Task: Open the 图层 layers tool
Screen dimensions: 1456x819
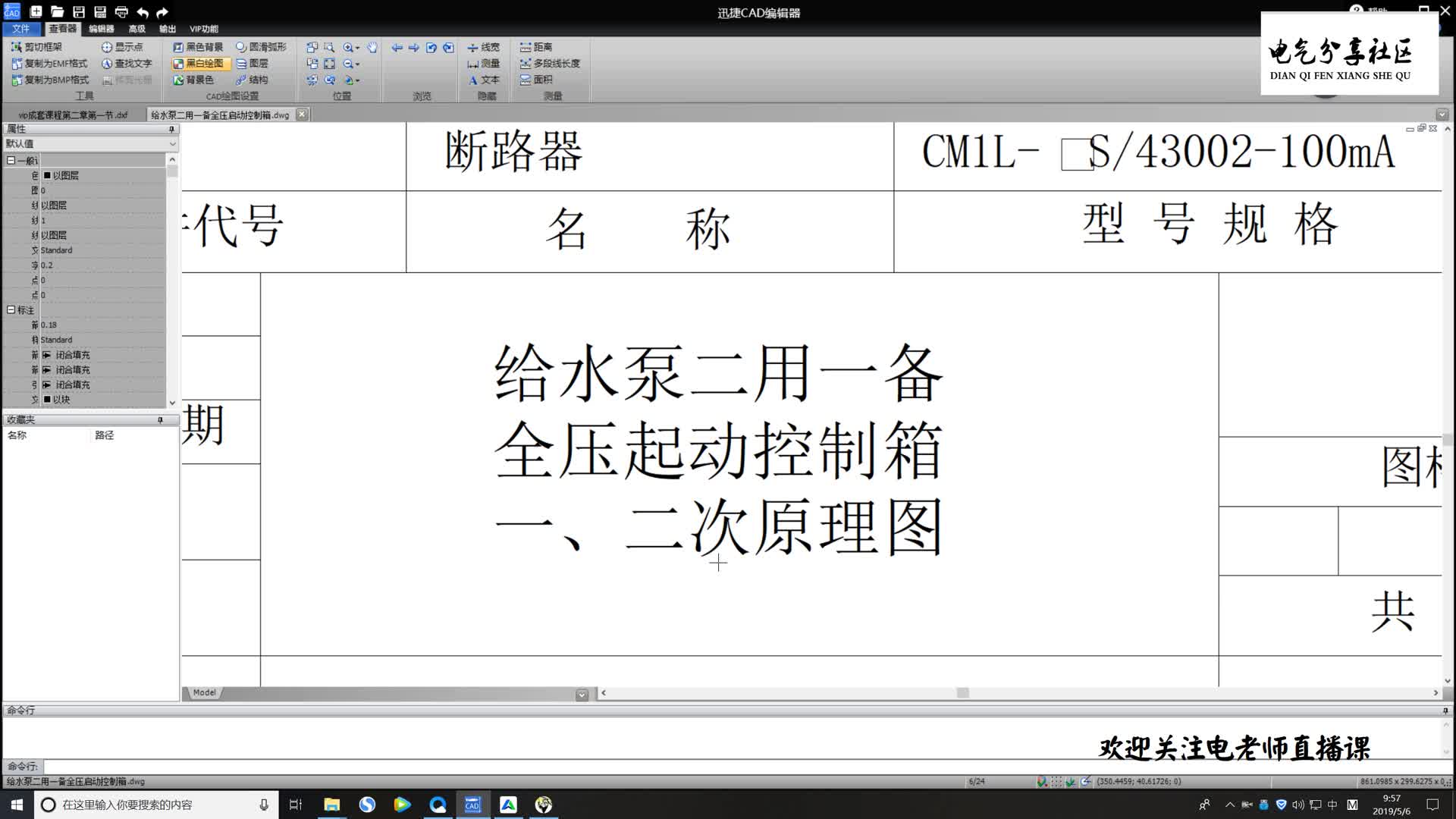Action: tap(252, 64)
